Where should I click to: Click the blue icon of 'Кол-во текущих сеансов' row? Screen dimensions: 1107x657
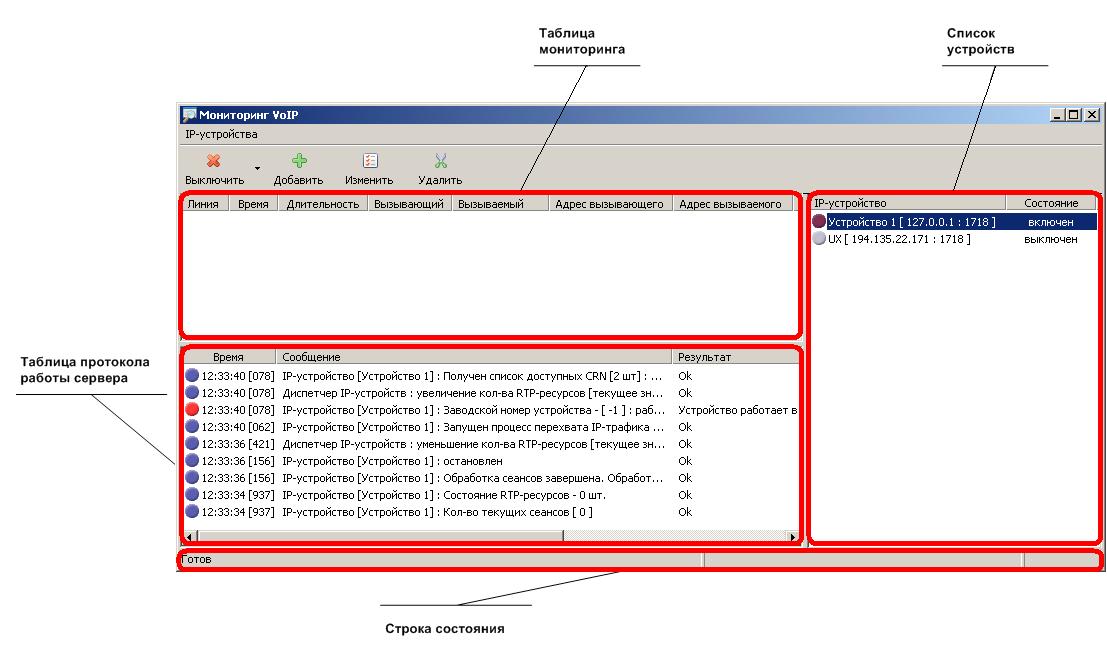coord(191,511)
